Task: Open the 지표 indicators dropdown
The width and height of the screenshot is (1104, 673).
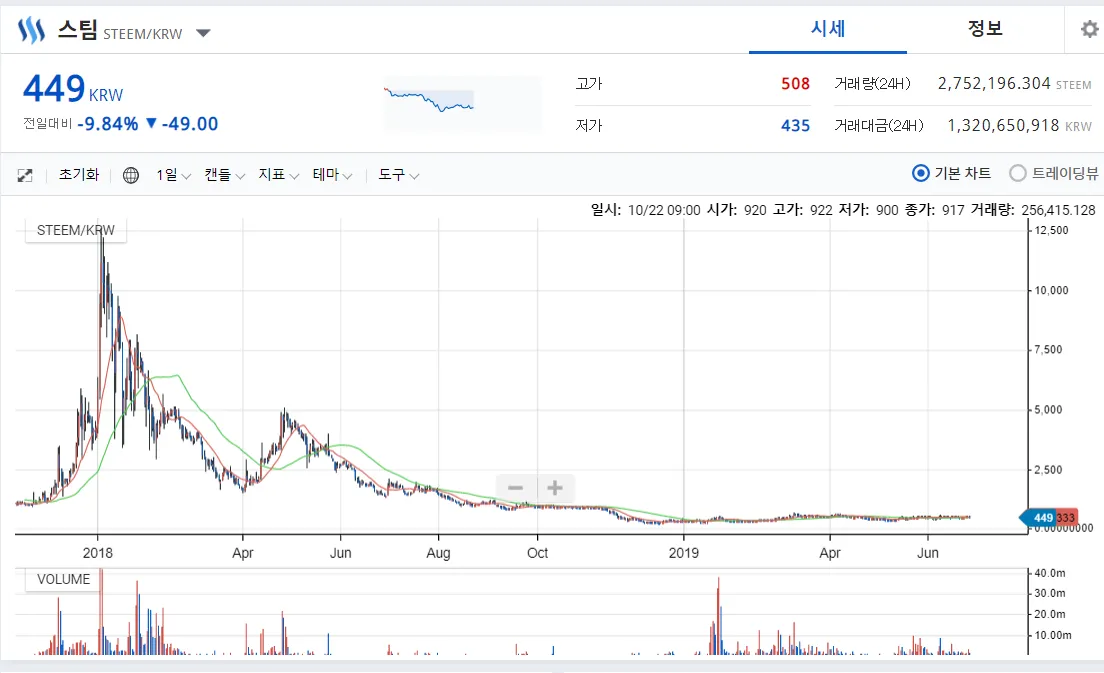Action: point(279,175)
